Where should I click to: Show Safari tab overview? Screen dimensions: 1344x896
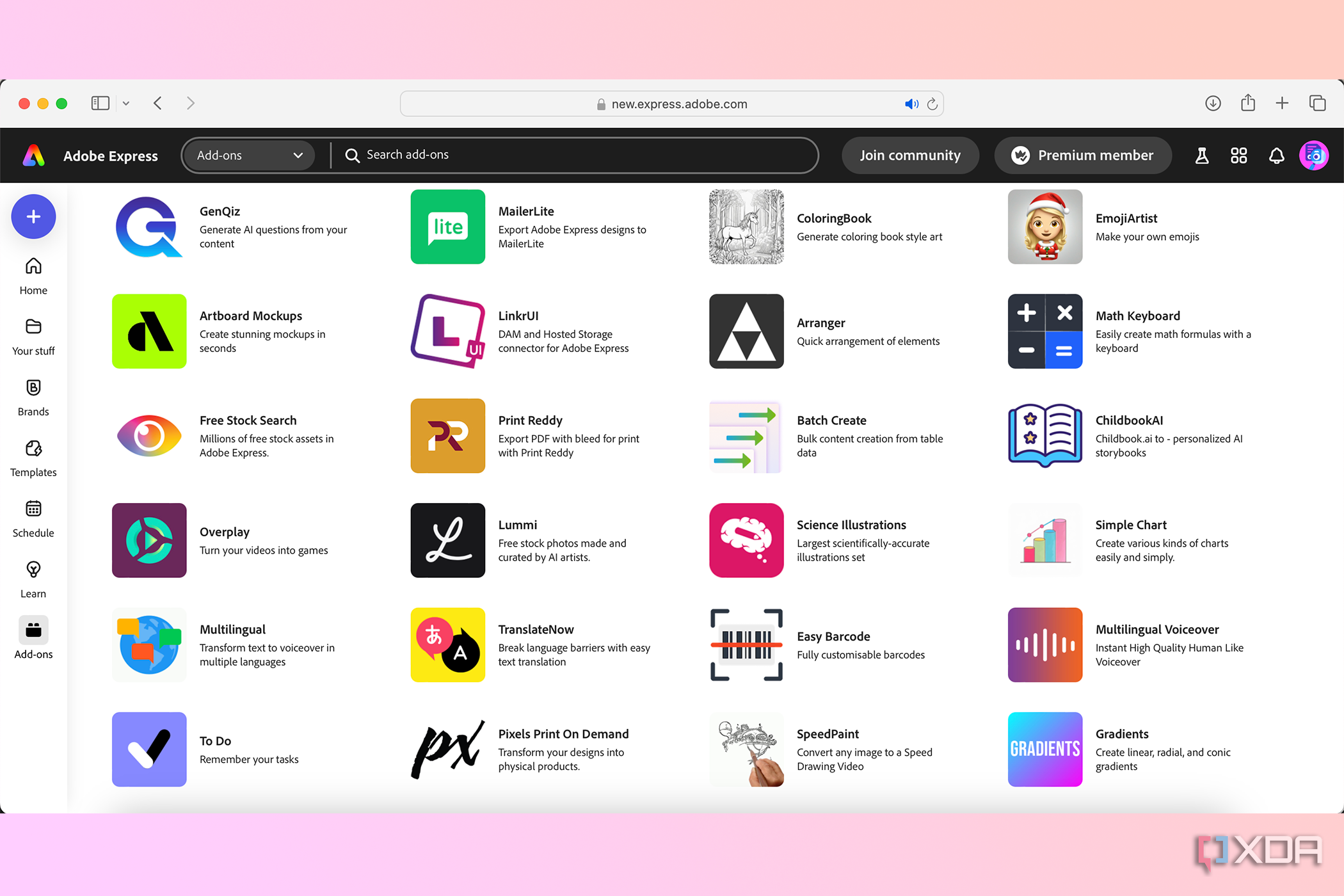(1317, 104)
